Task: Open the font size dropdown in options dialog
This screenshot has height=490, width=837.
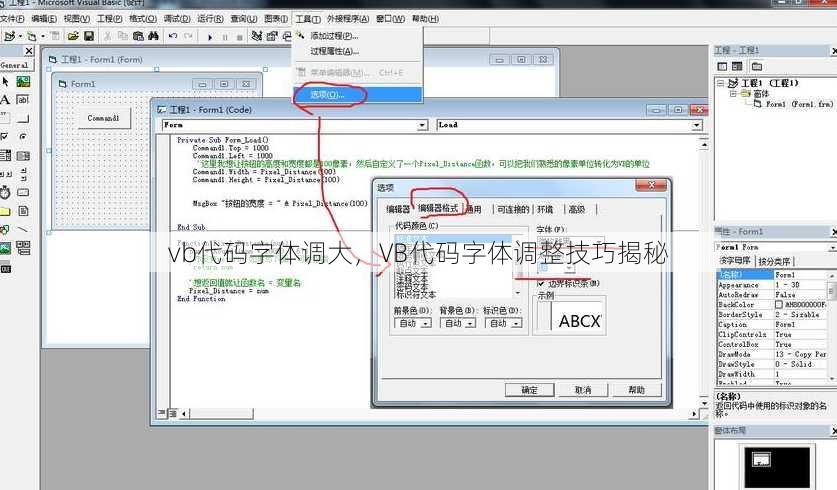Action: (570, 268)
